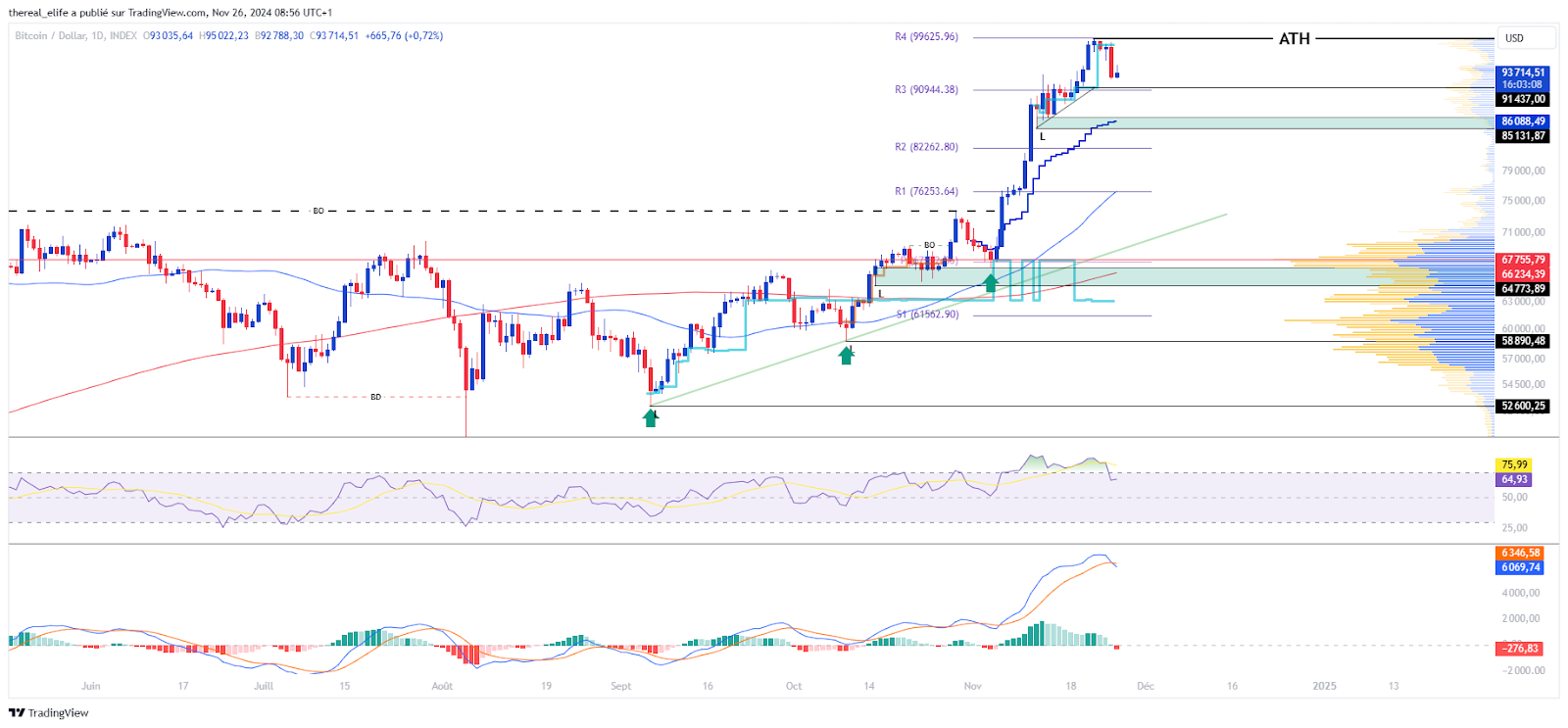
Task: Click the 52600,25 horizontal line label
Action: coord(1523,406)
